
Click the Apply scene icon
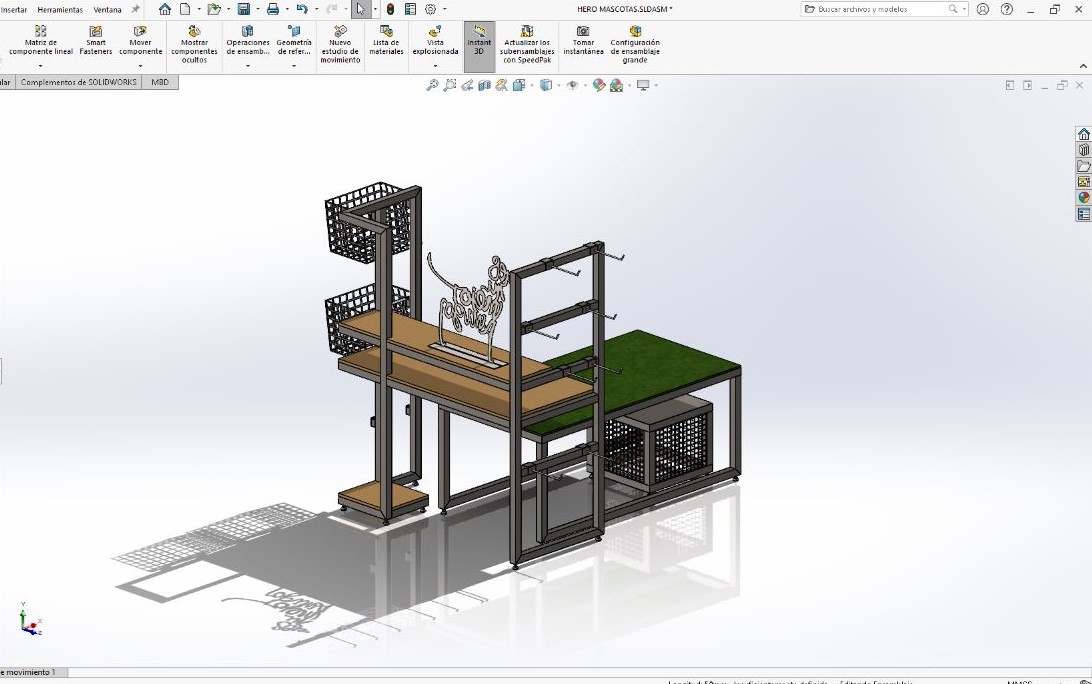616,85
